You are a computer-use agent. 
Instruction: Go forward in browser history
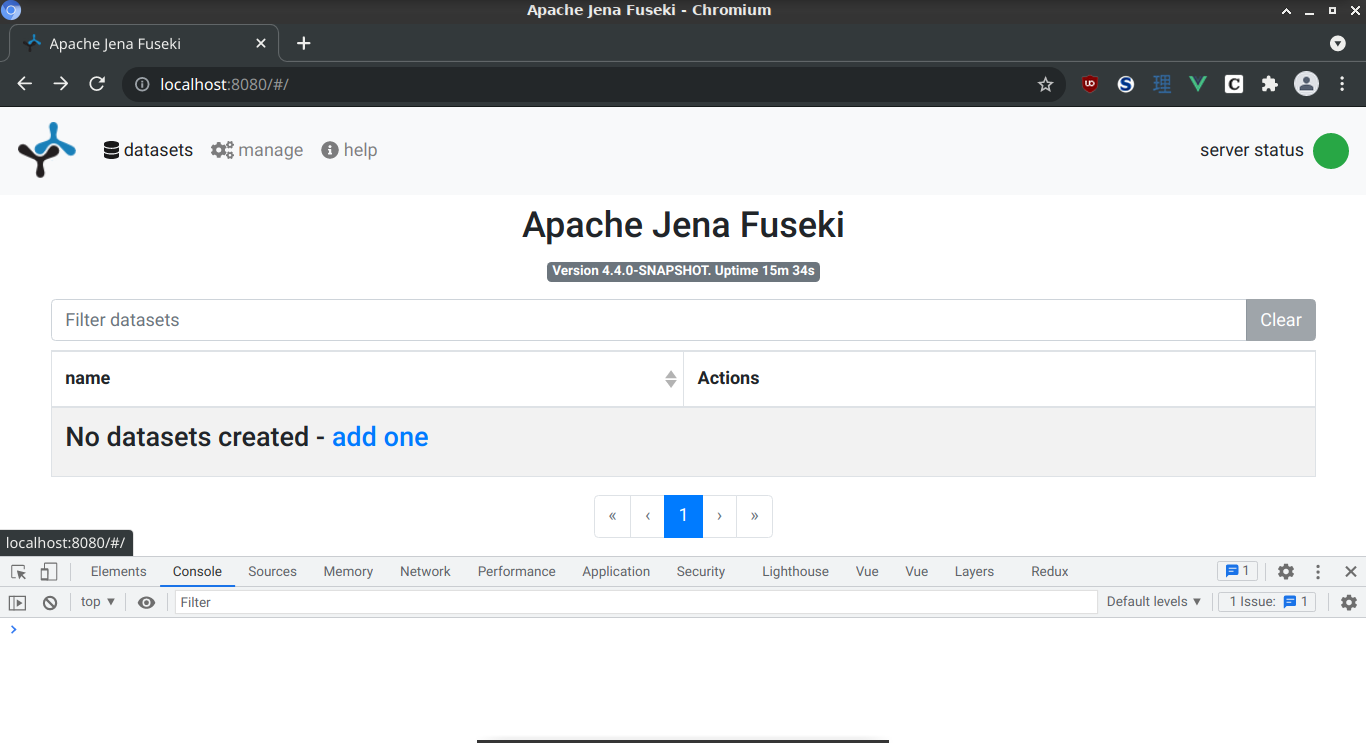pos(61,84)
